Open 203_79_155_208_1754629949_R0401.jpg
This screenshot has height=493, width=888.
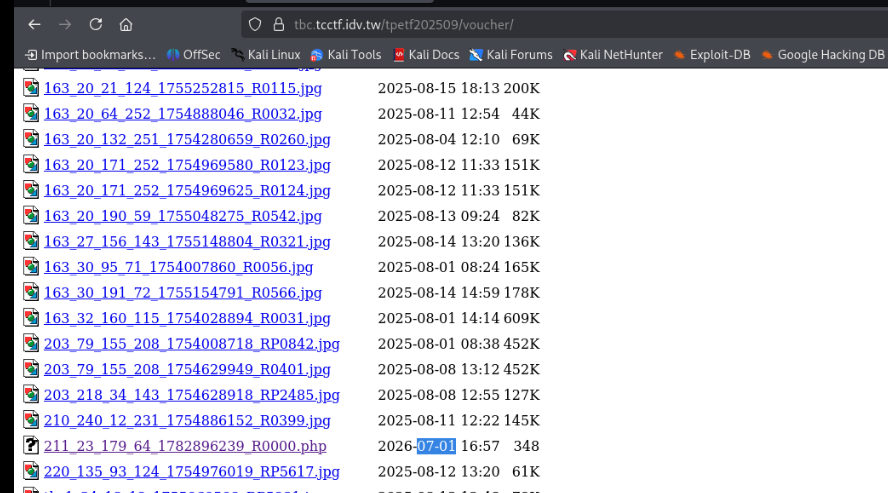pos(187,370)
